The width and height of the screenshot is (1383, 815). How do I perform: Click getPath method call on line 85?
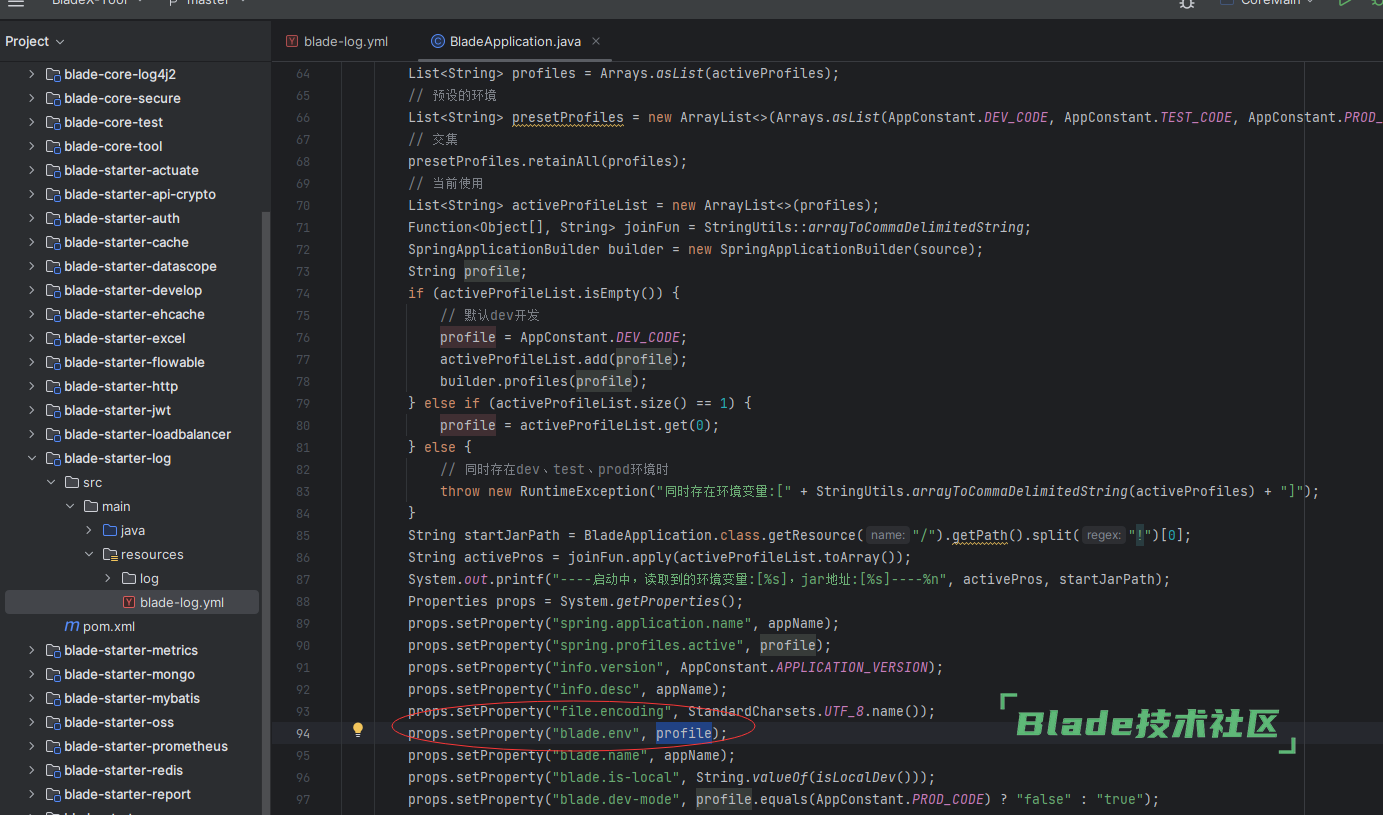(x=980, y=535)
